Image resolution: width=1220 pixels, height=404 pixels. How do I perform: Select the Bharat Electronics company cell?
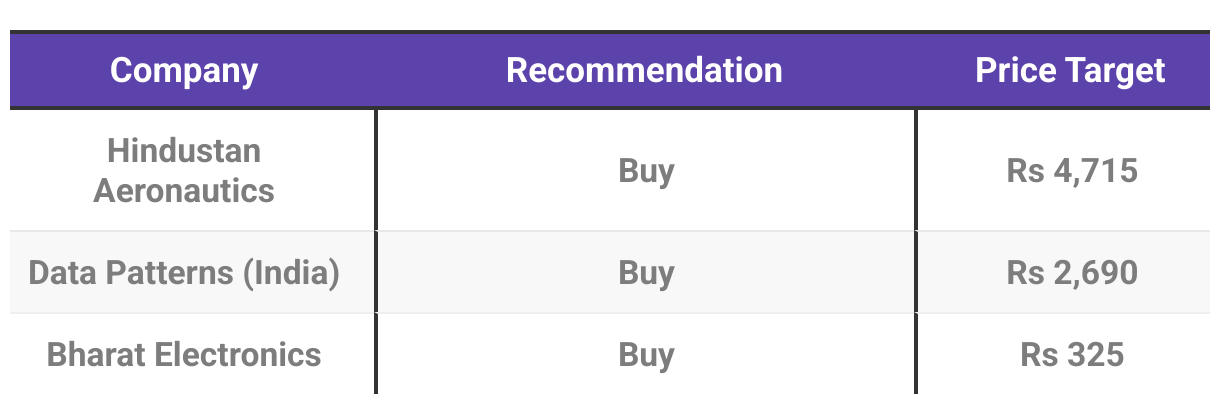pos(184,355)
